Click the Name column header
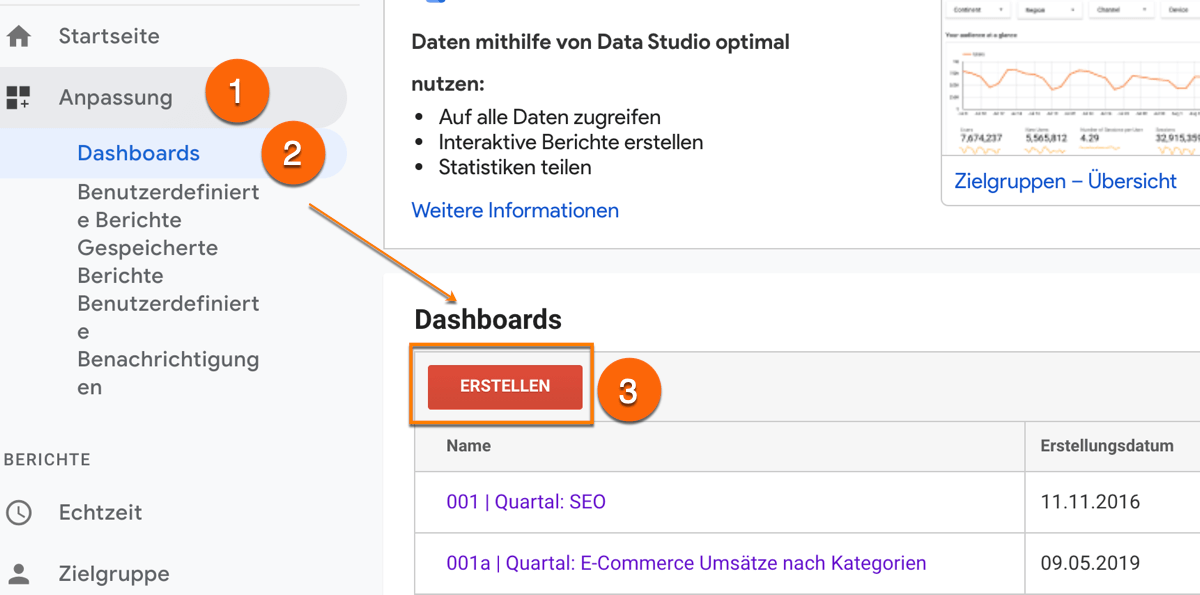1200x595 pixels. click(468, 445)
